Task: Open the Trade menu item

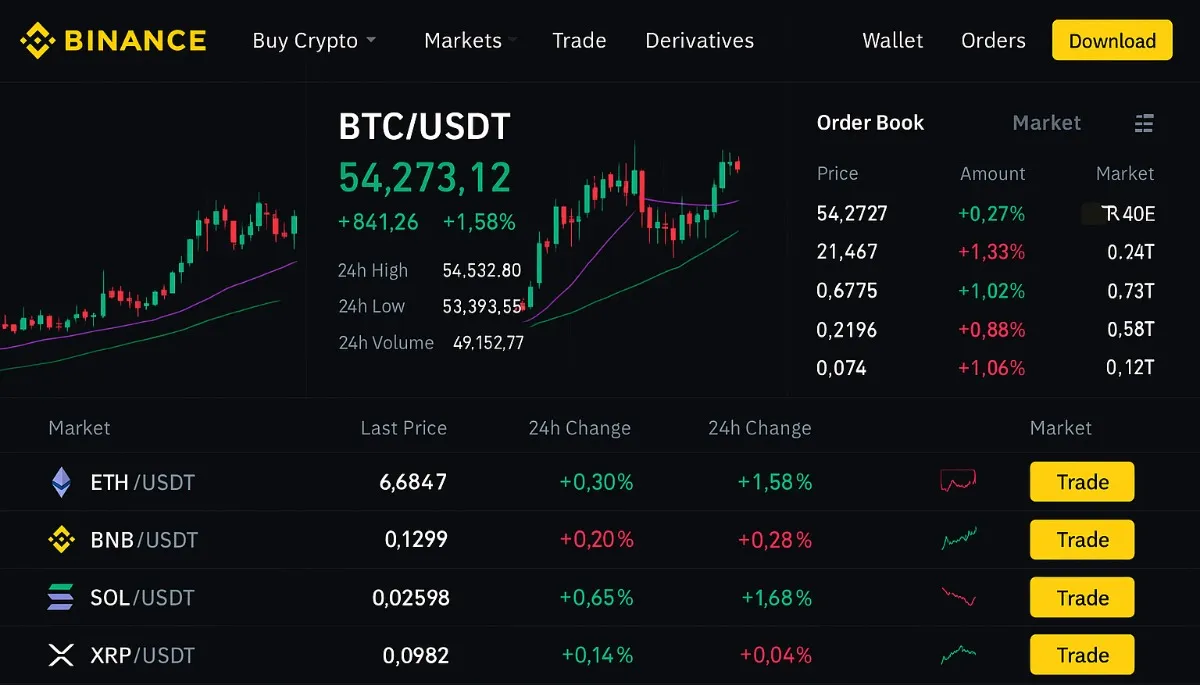Action: (x=579, y=41)
